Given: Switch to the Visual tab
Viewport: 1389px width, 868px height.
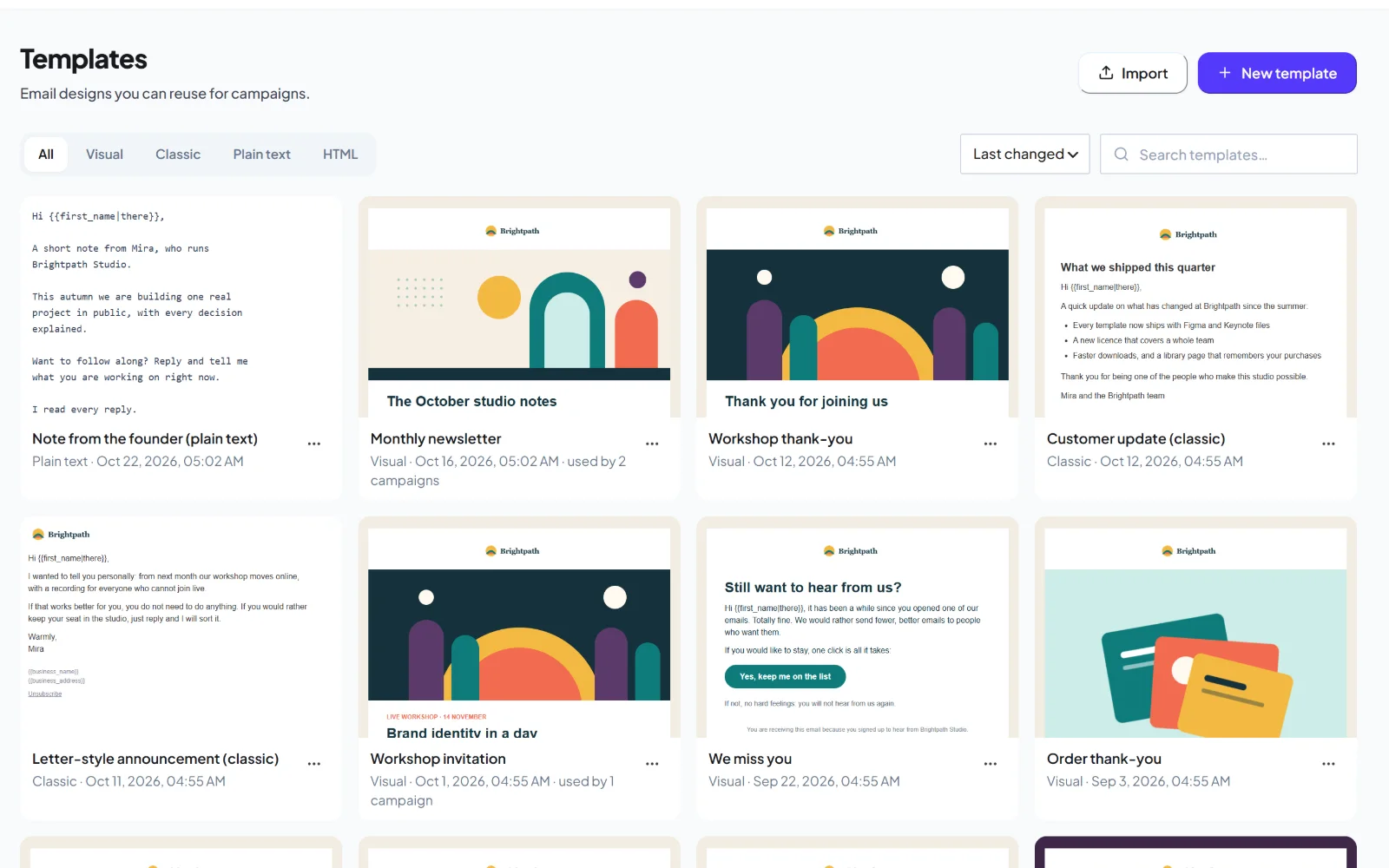Looking at the screenshot, I should click(x=104, y=155).
